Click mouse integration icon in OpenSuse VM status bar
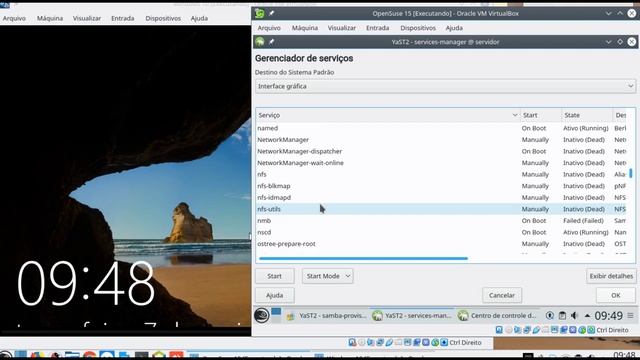Viewport: 640px width, 360px height. (582, 330)
